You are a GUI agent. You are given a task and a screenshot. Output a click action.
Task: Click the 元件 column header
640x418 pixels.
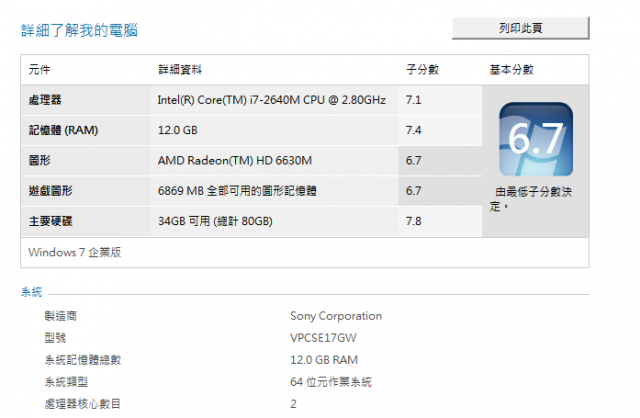click(40, 70)
